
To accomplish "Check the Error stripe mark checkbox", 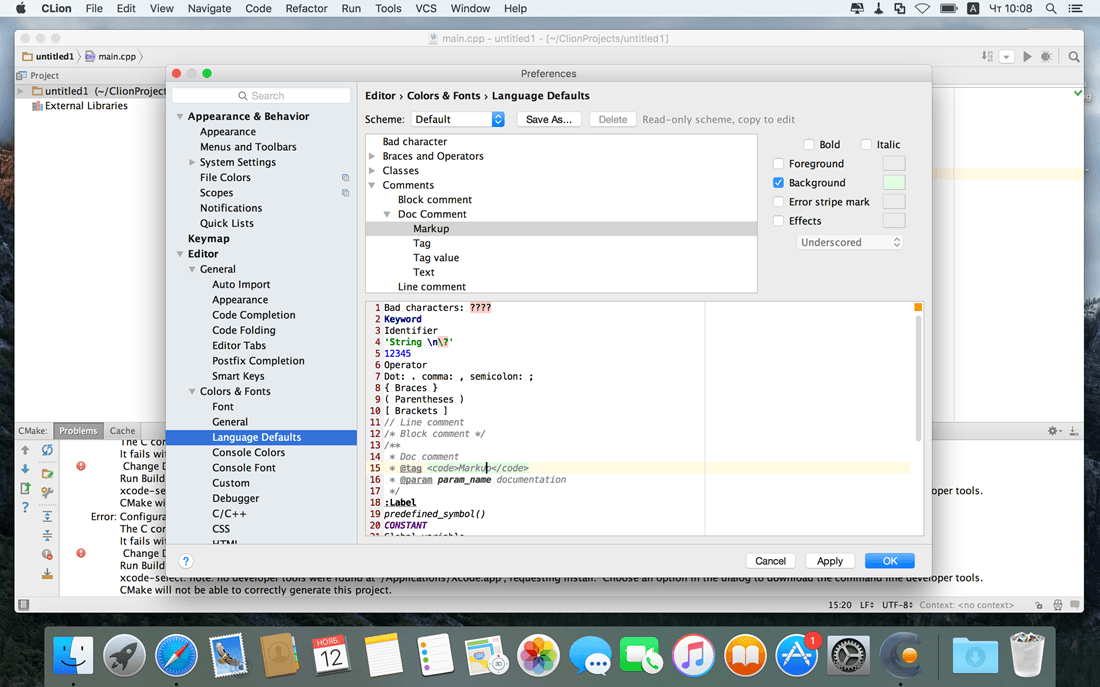I will point(778,201).
